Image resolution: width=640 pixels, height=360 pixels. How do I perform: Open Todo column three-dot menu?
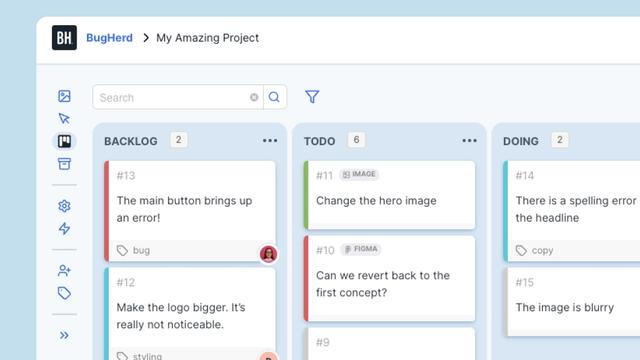coord(469,140)
